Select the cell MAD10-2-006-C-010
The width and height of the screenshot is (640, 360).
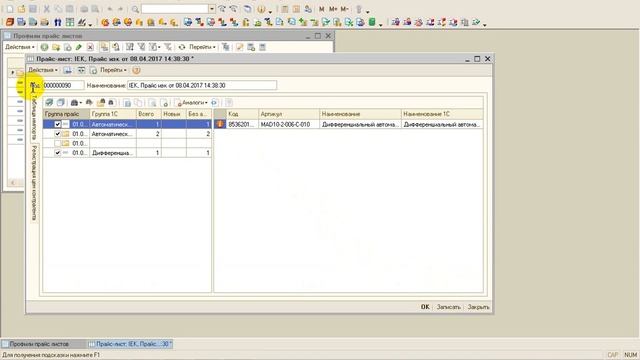click(x=289, y=124)
